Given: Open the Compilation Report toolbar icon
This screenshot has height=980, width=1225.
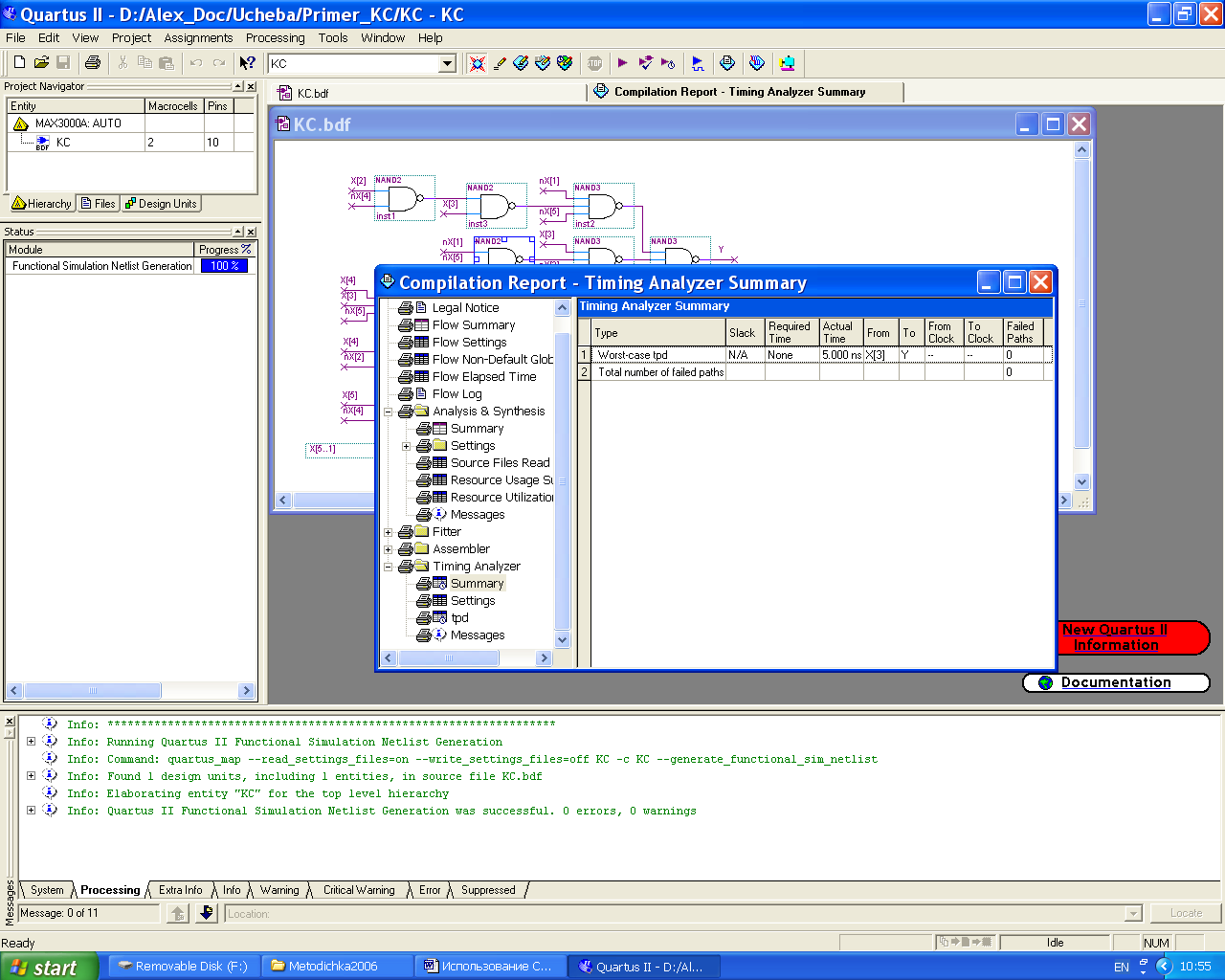Looking at the screenshot, I should coord(727,63).
